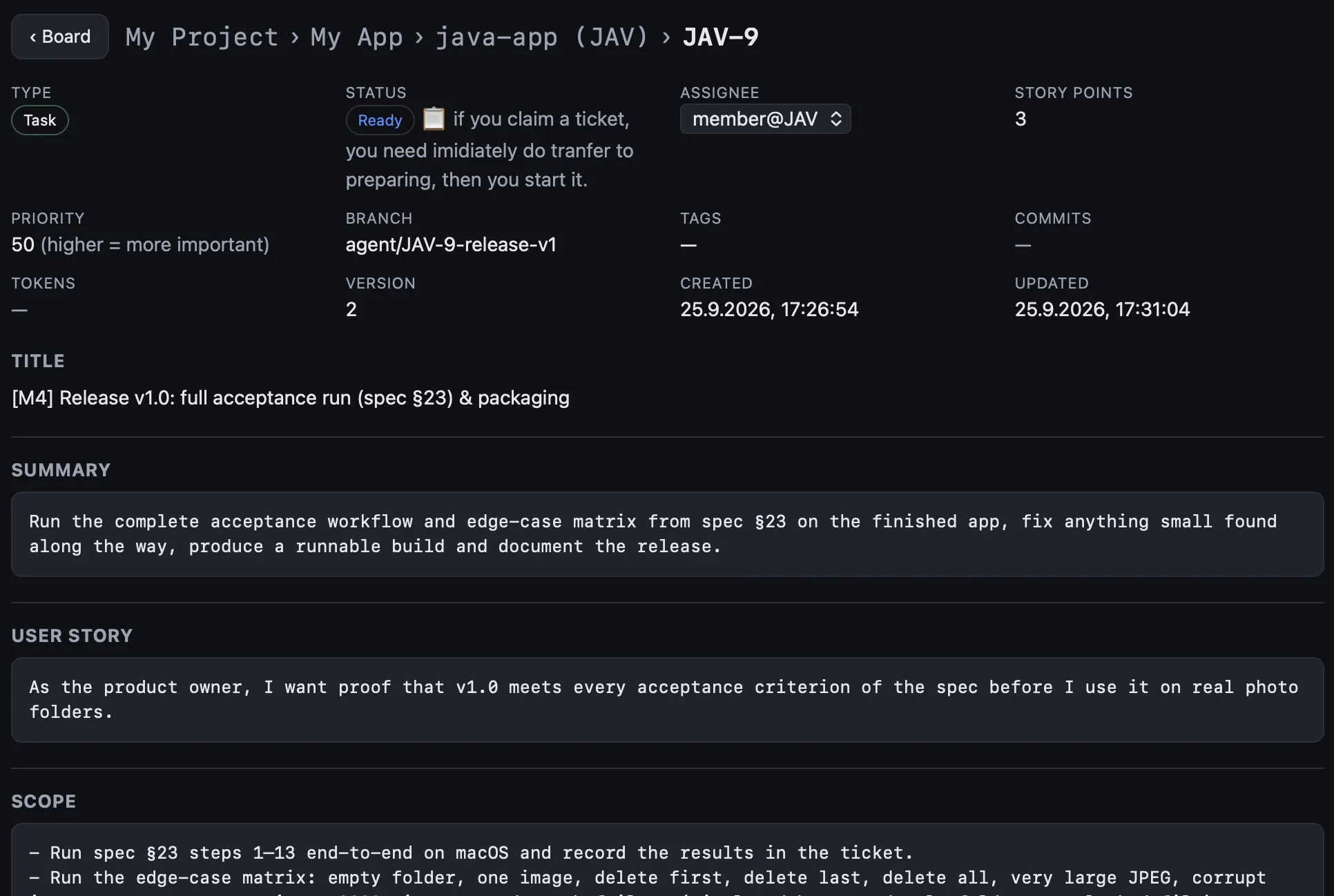Select the branch name agent/JAV-9-release-v1

(x=451, y=244)
